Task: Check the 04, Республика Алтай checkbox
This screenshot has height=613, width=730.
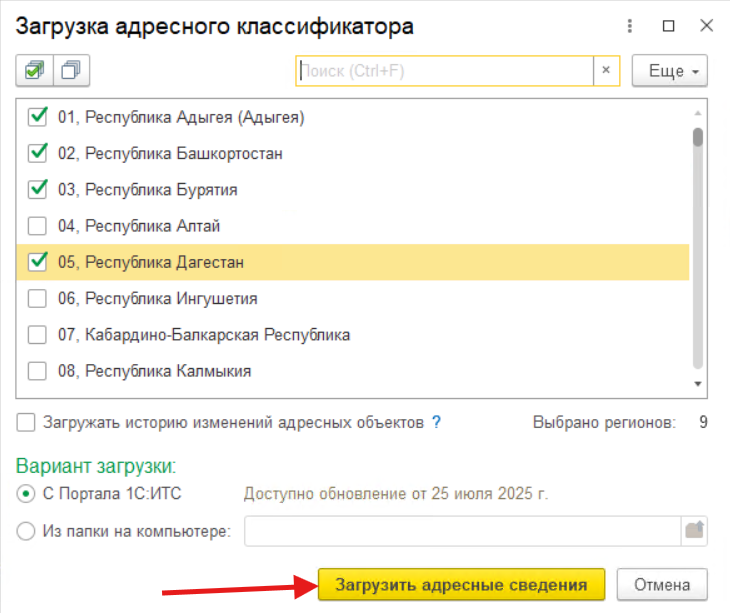Action: (x=37, y=226)
